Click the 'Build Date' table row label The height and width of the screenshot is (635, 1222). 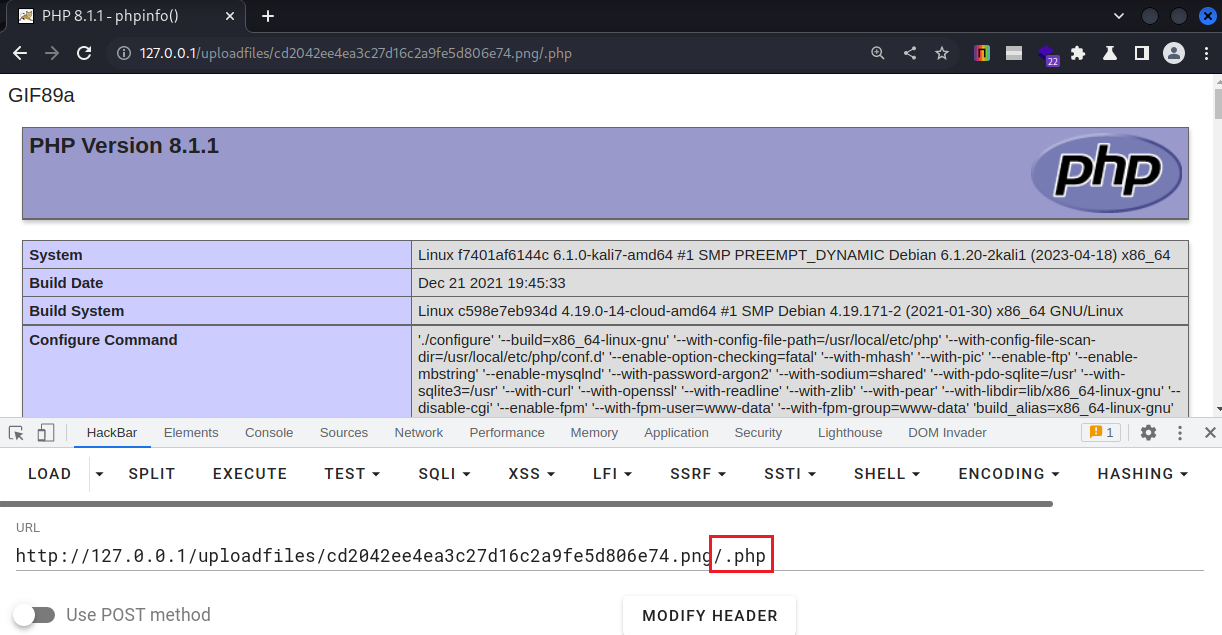coord(216,283)
